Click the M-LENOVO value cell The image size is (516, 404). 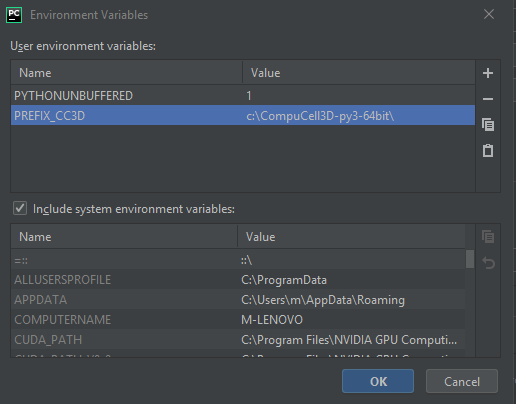(351, 320)
